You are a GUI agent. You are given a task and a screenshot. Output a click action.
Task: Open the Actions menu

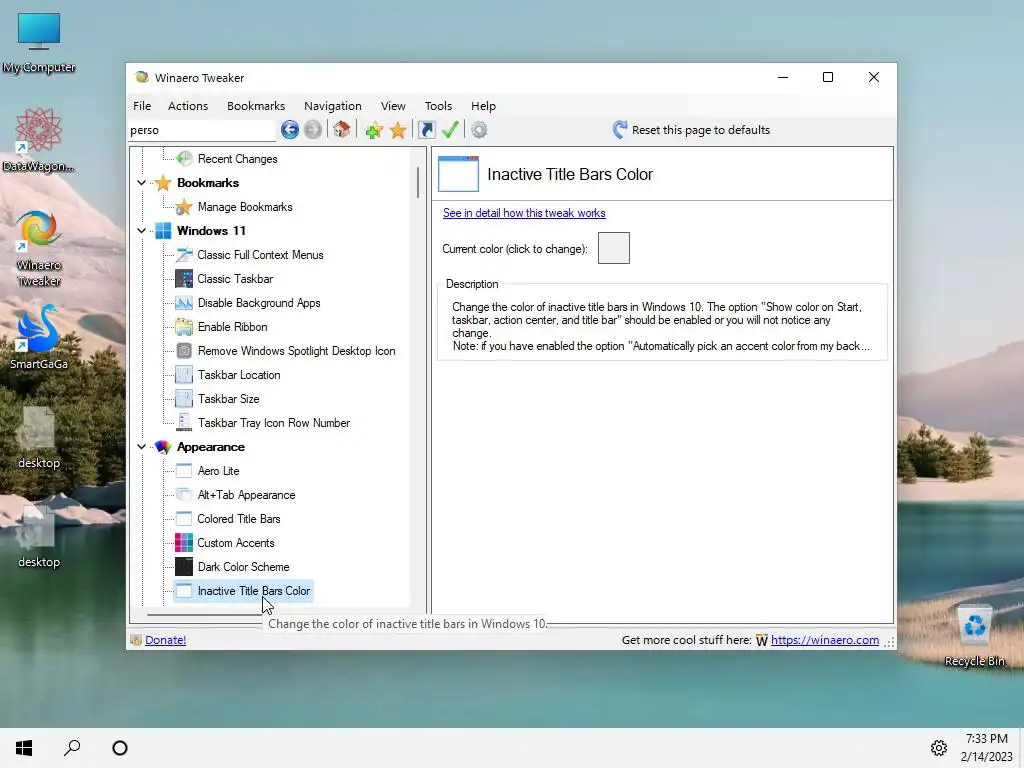188,106
